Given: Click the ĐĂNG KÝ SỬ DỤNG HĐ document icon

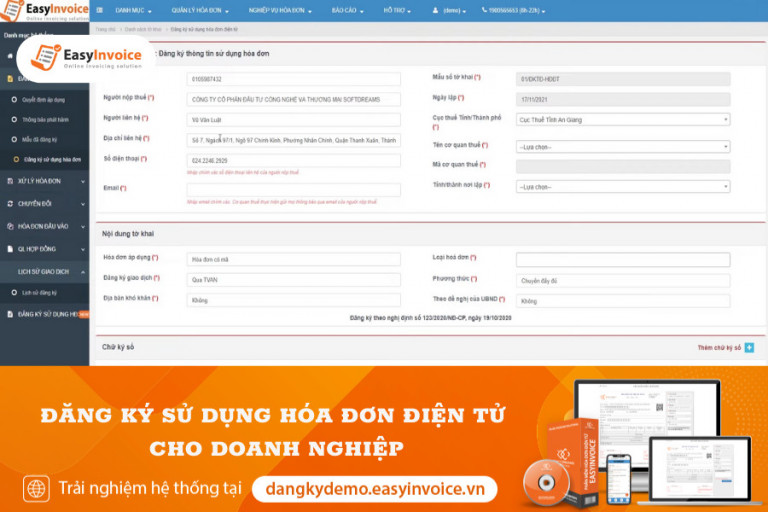Looking at the screenshot, I should tap(10, 314).
